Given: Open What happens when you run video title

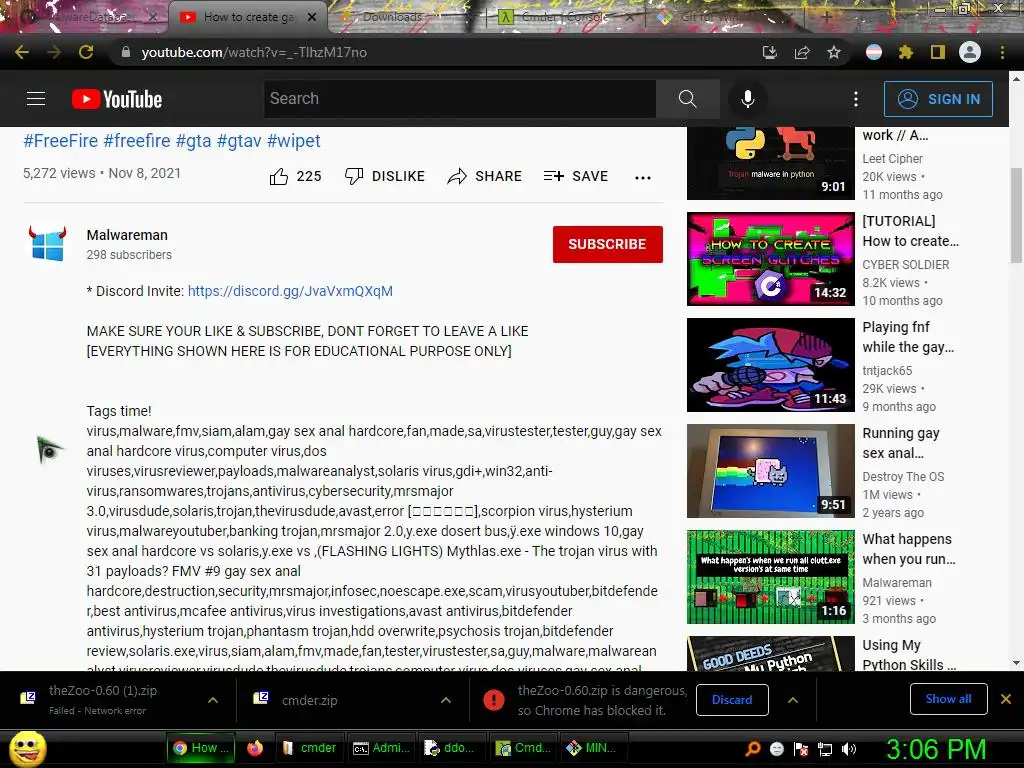Looking at the screenshot, I should pyautogui.click(x=908, y=549).
